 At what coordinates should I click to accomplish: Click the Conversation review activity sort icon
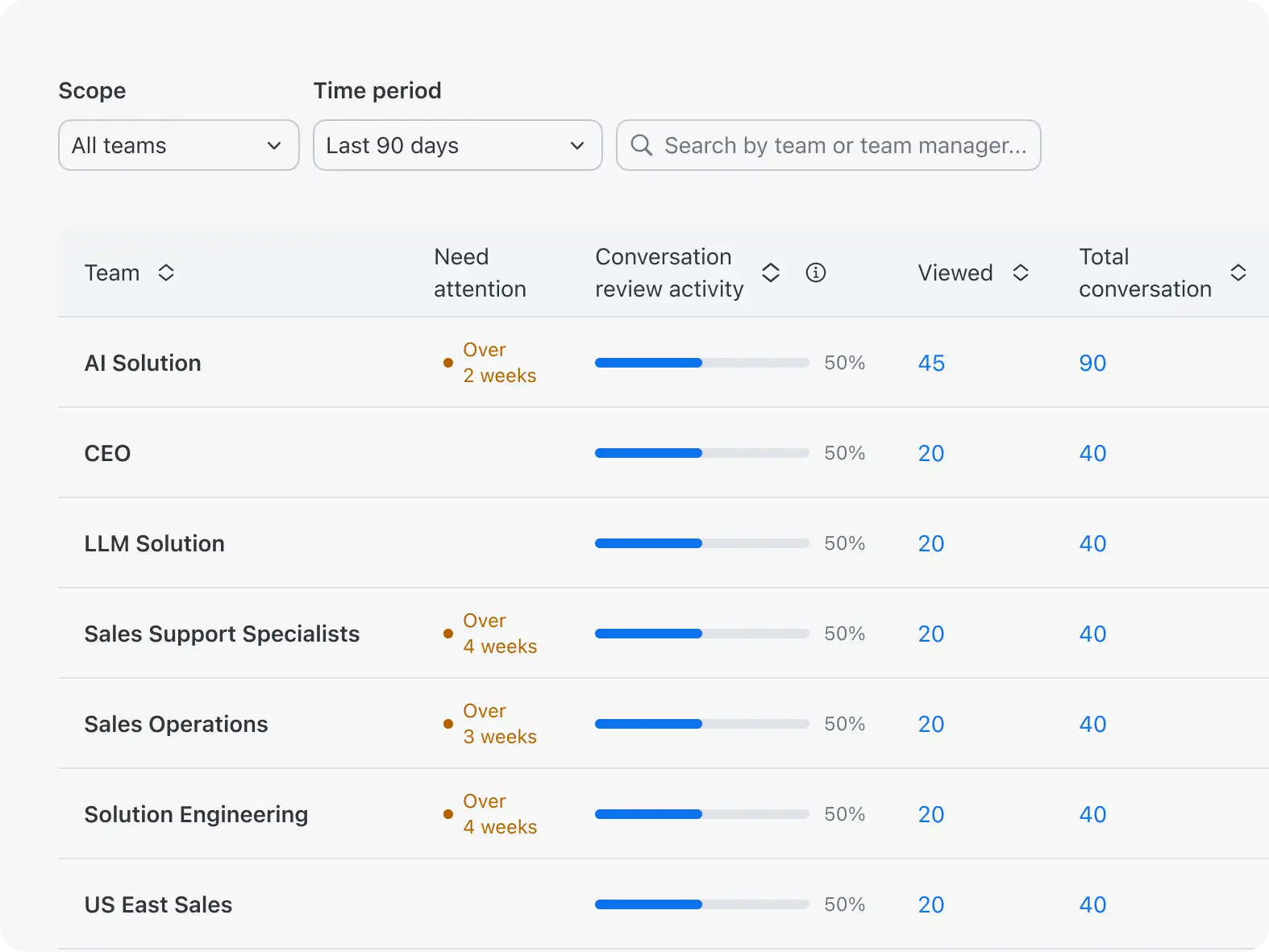(770, 273)
